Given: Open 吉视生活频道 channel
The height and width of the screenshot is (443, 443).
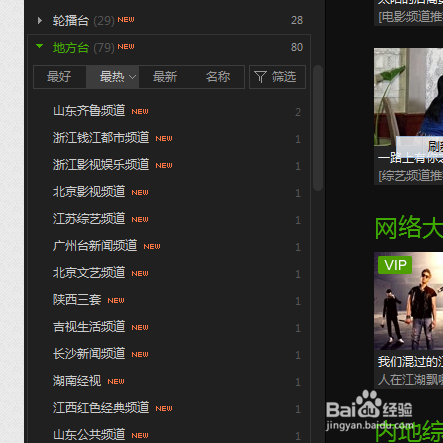Looking at the screenshot, I should click(89, 327).
